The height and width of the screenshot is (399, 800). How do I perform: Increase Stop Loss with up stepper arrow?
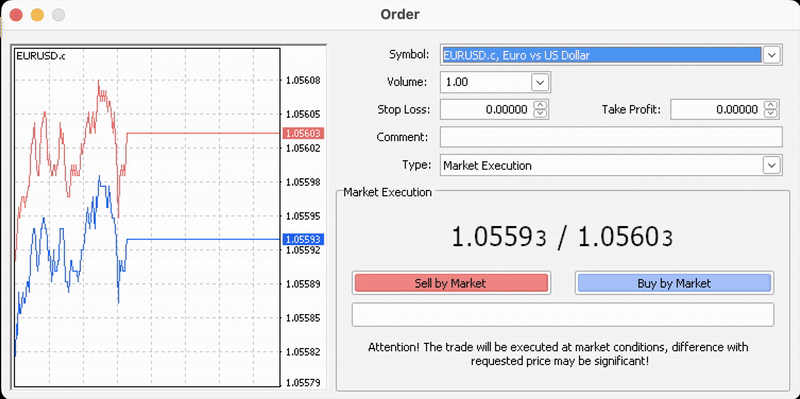click(540, 105)
